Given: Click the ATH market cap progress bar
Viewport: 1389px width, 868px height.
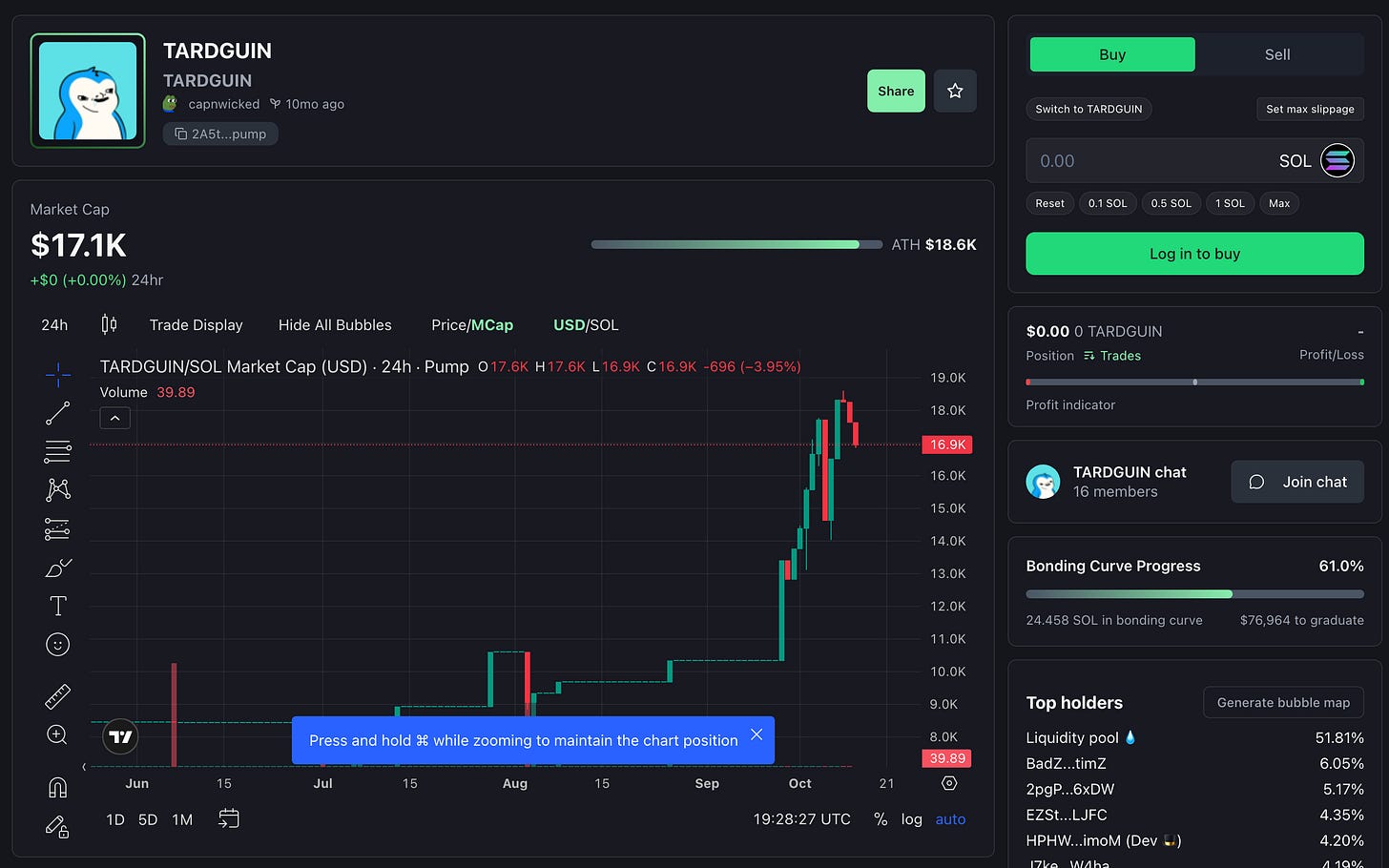Looking at the screenshot, I should [736, 244].
